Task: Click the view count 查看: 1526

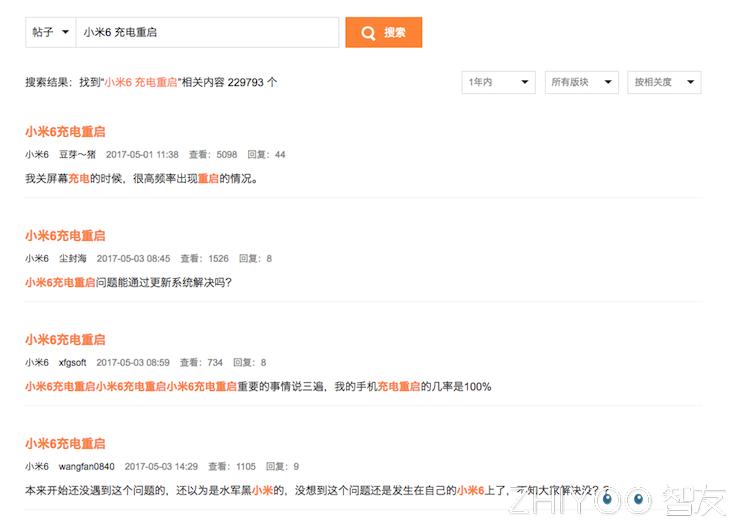Action: [204, 258]
